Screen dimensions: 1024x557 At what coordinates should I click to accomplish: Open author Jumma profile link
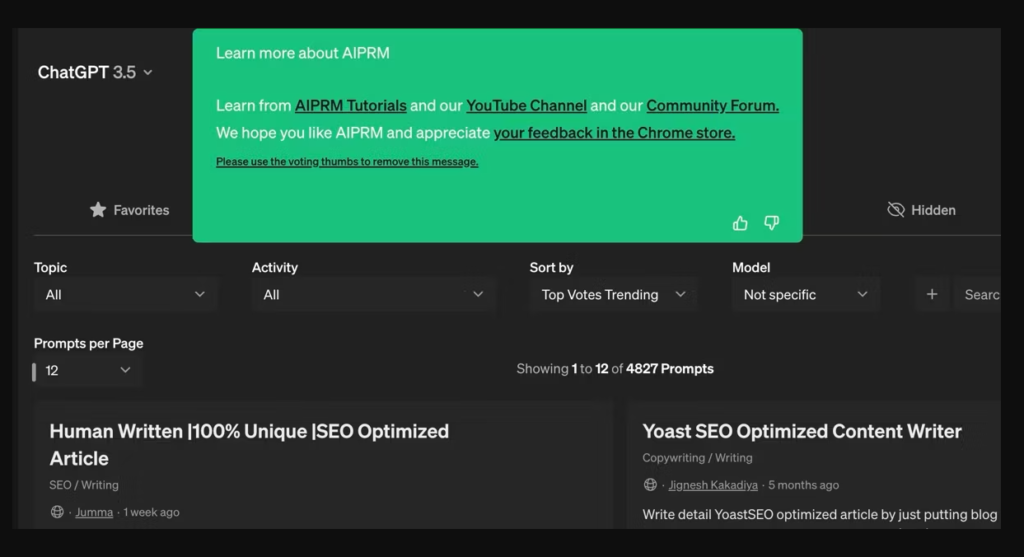tap(94, 512)
